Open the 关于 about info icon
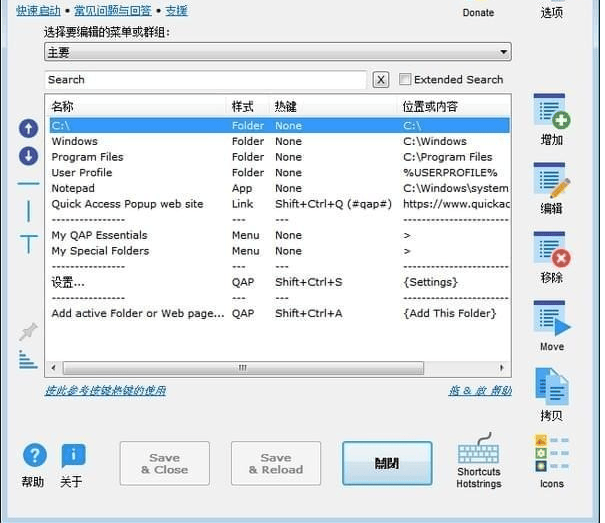The width and height of the screenshot is (605, 523). [72, 456]
